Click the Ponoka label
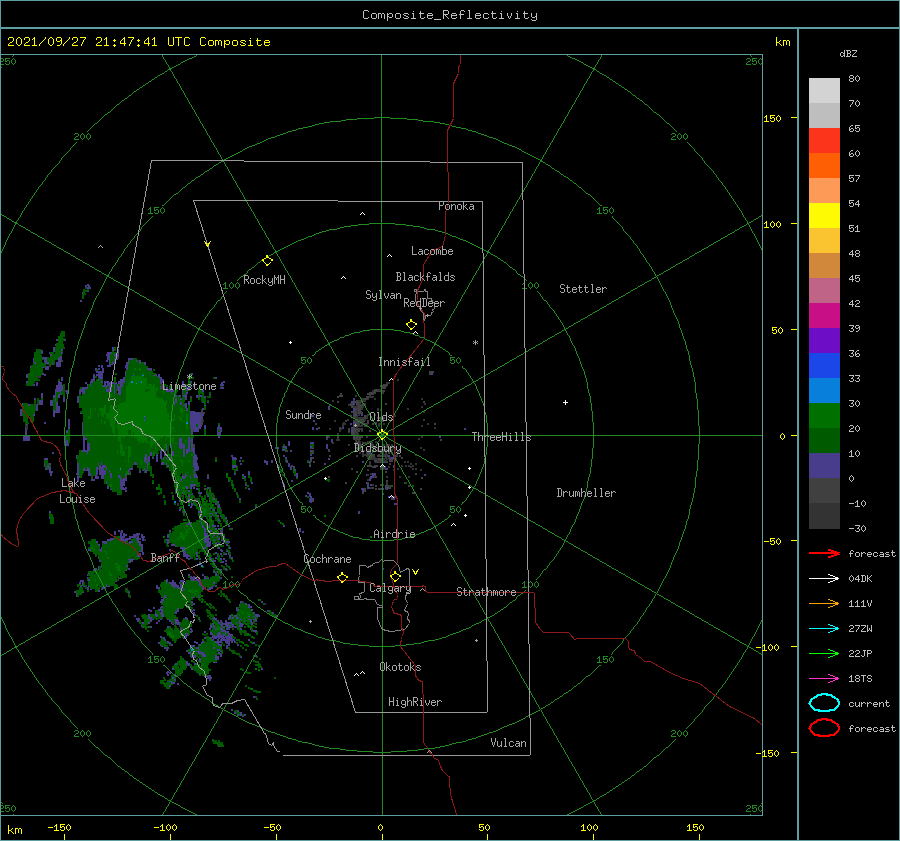Screen dimensions: 900x841 pyautogui.click(x=456, y=206)
